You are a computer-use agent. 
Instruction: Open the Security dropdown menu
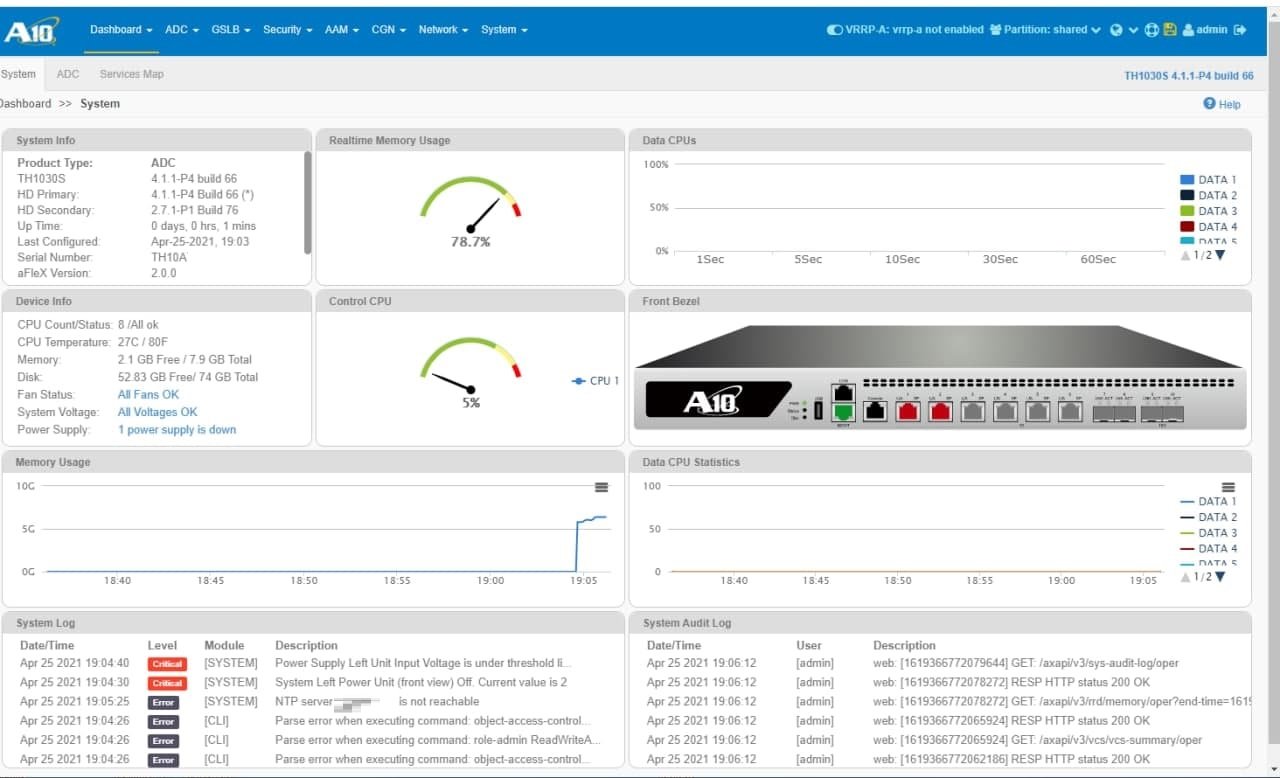tap(287, 30)
